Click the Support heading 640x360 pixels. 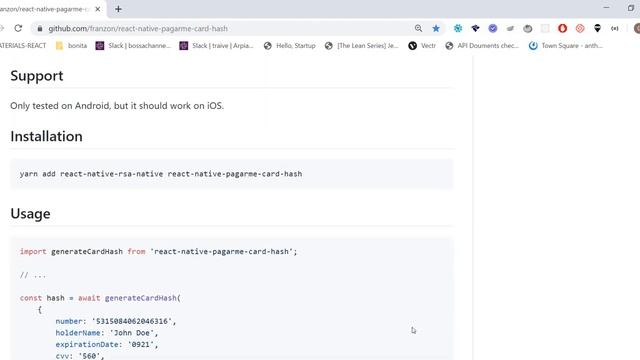37,76
